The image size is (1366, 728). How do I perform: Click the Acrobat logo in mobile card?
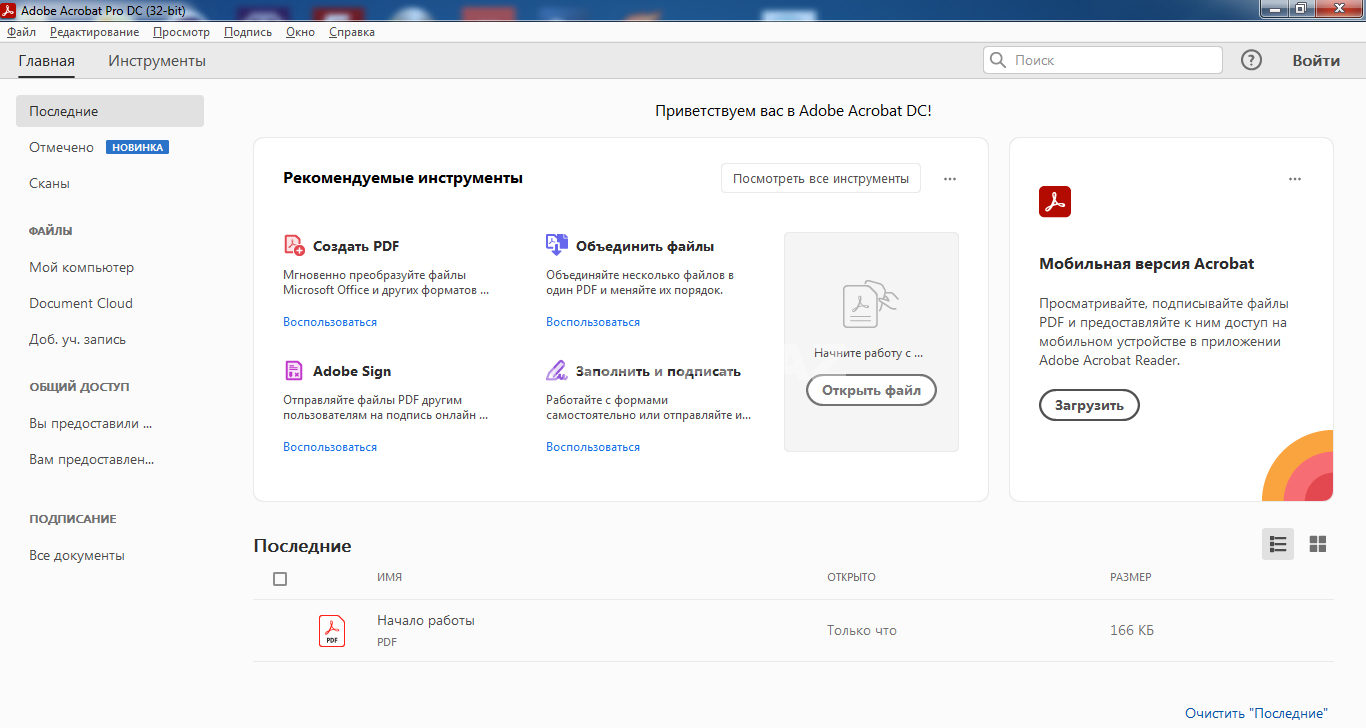tap(1055, 201)
